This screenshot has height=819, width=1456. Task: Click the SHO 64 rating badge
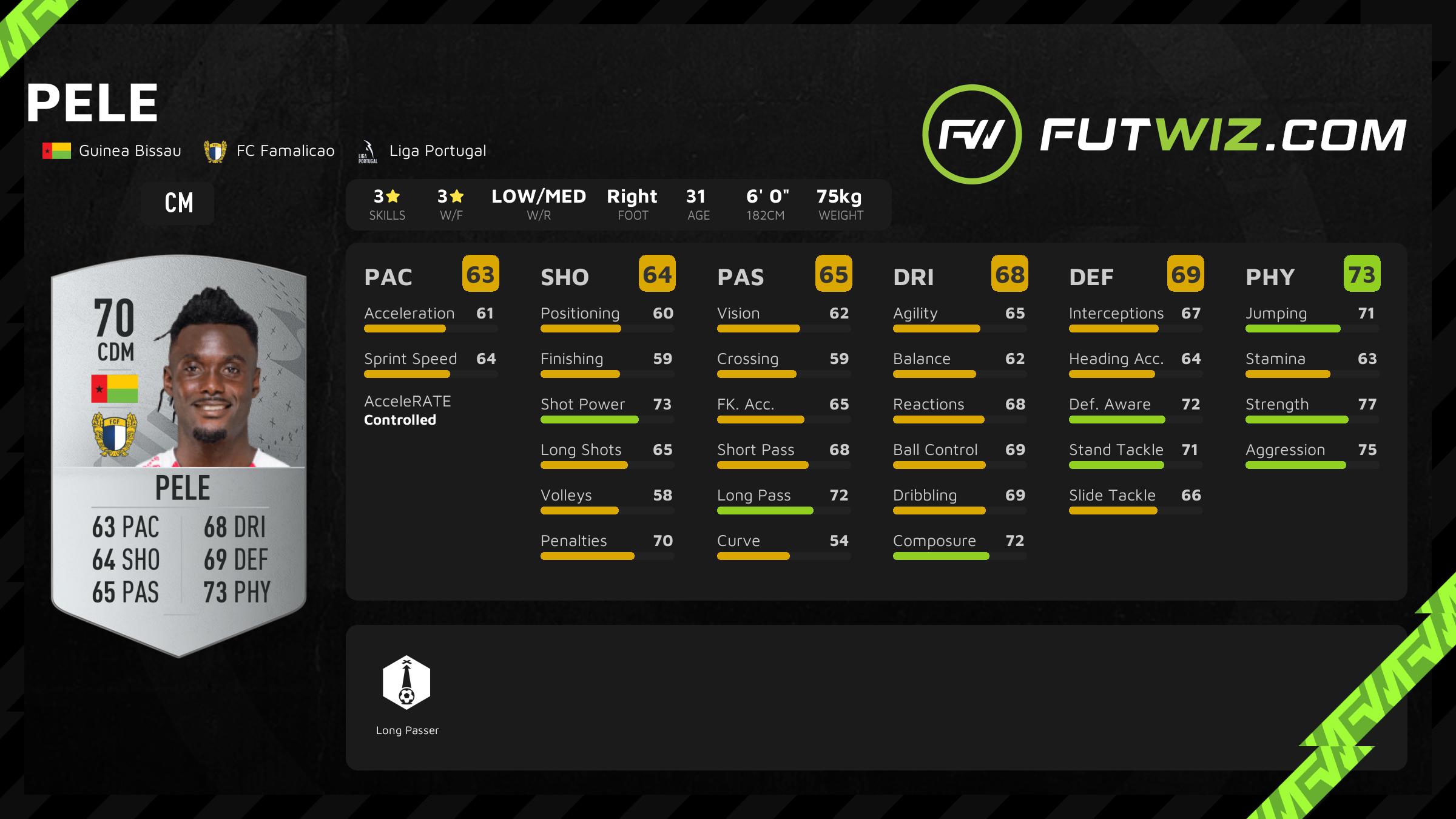tap(657, 274)
